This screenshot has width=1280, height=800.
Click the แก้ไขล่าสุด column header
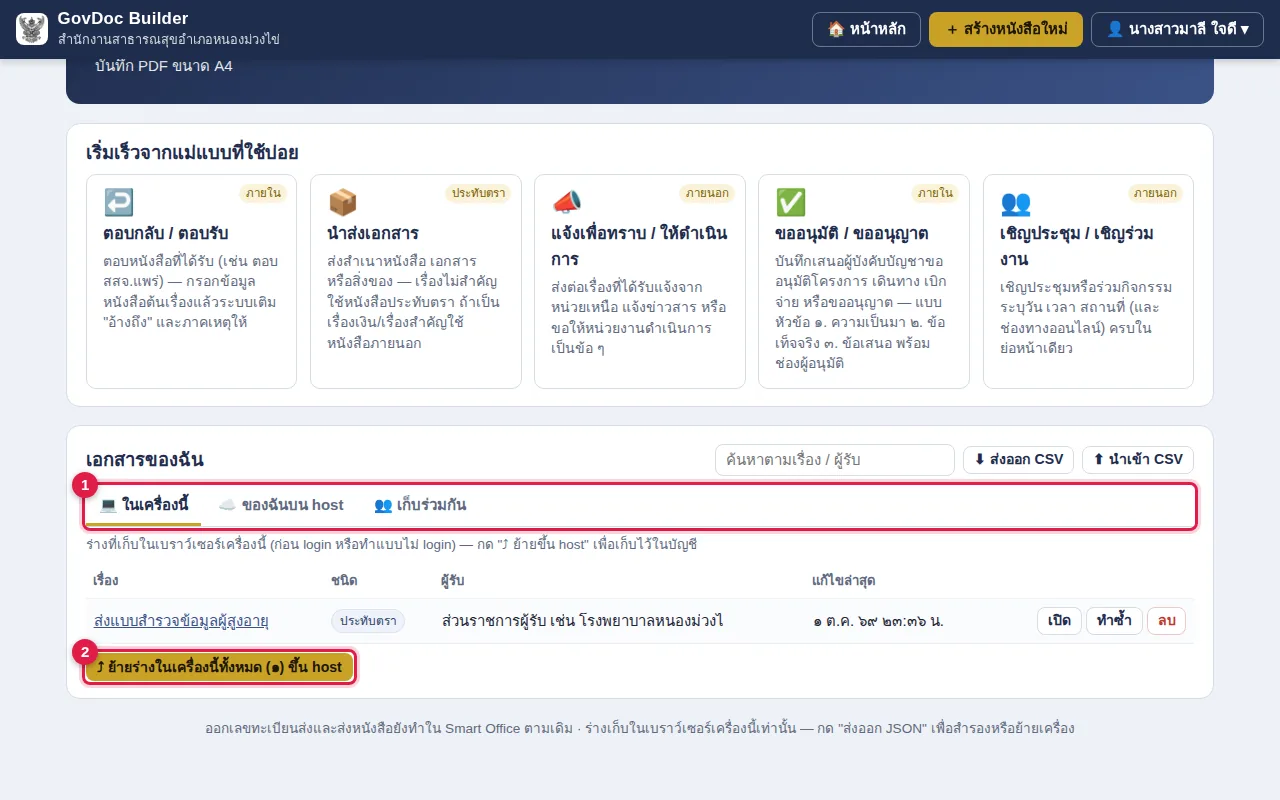point(845,581)
